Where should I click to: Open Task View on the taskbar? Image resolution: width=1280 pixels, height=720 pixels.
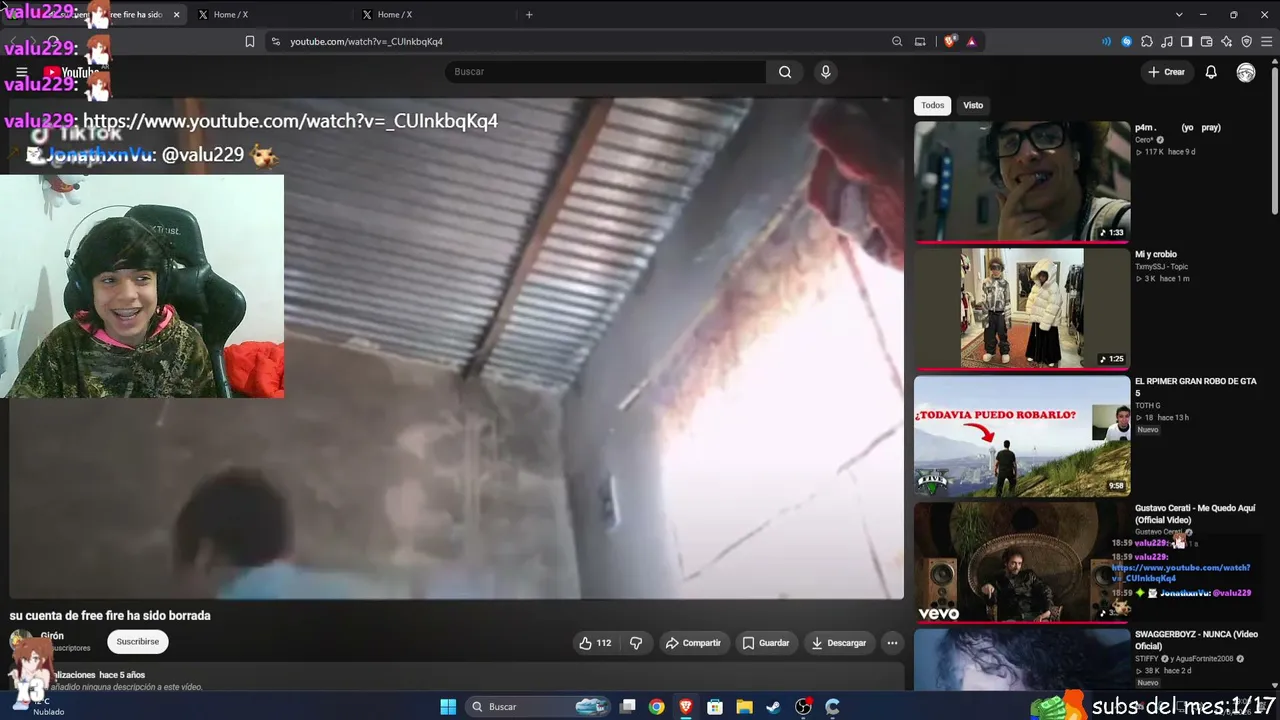click(627, 707)
